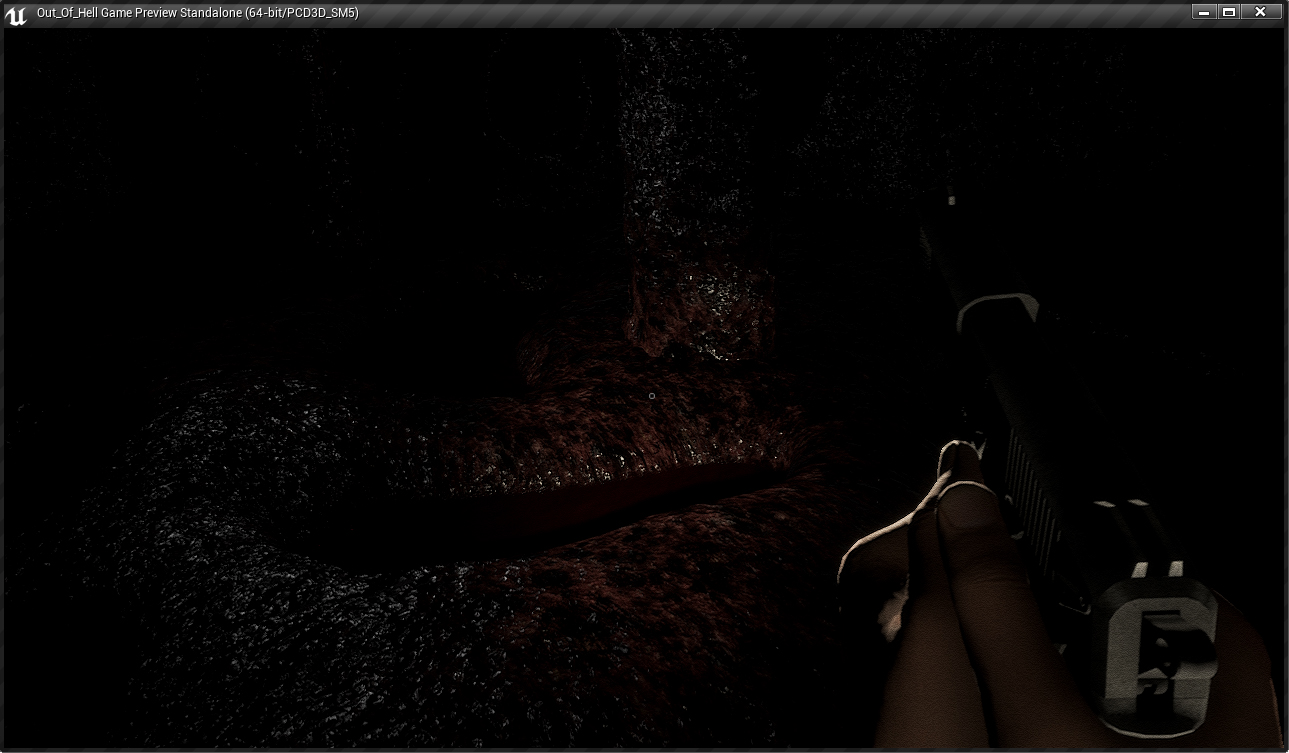Viewport: 1289px width, 753px height.
Task: Click the pistol's hammer at the rear
Action: click(x=1160, y=640)
